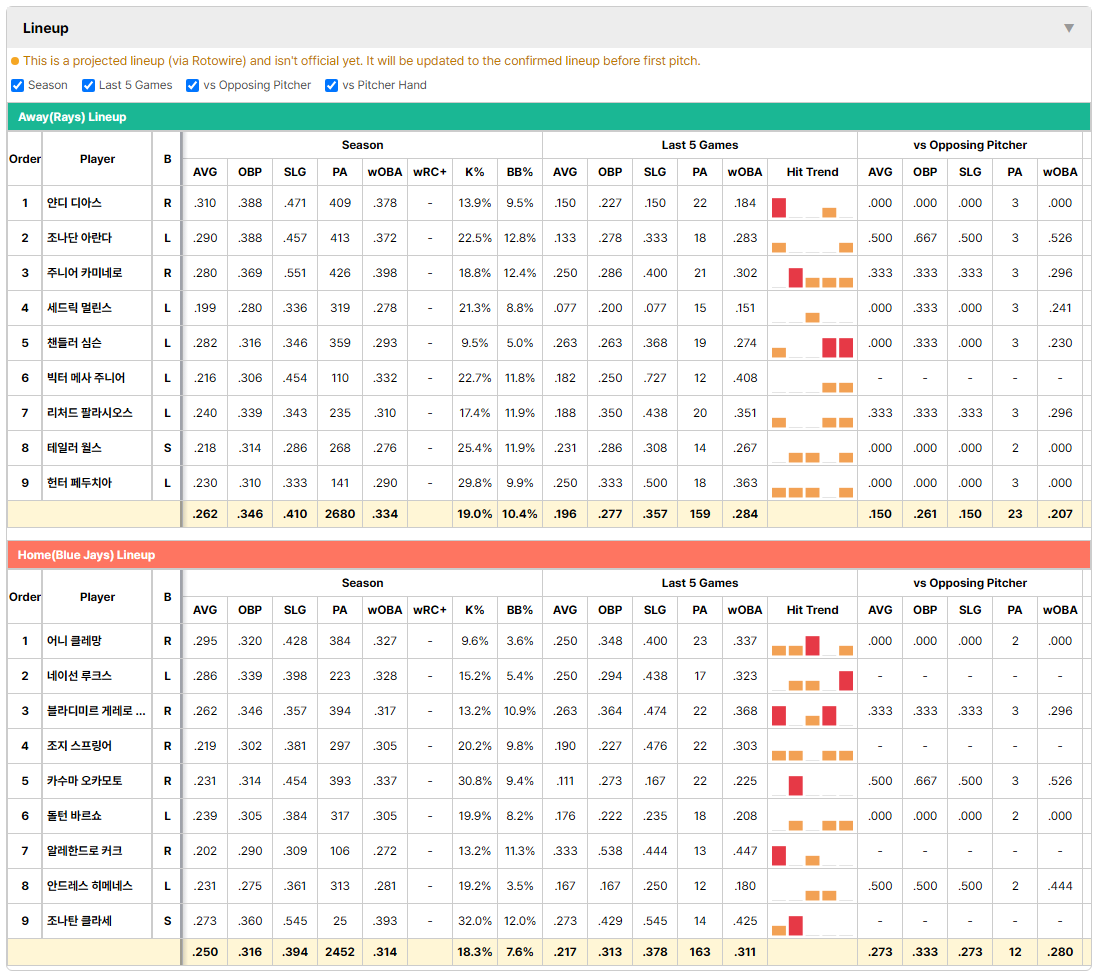Disable the vs Opposing Pitcher checkbox
Viewport: 1098px width, 977px height.
[192, 85]
